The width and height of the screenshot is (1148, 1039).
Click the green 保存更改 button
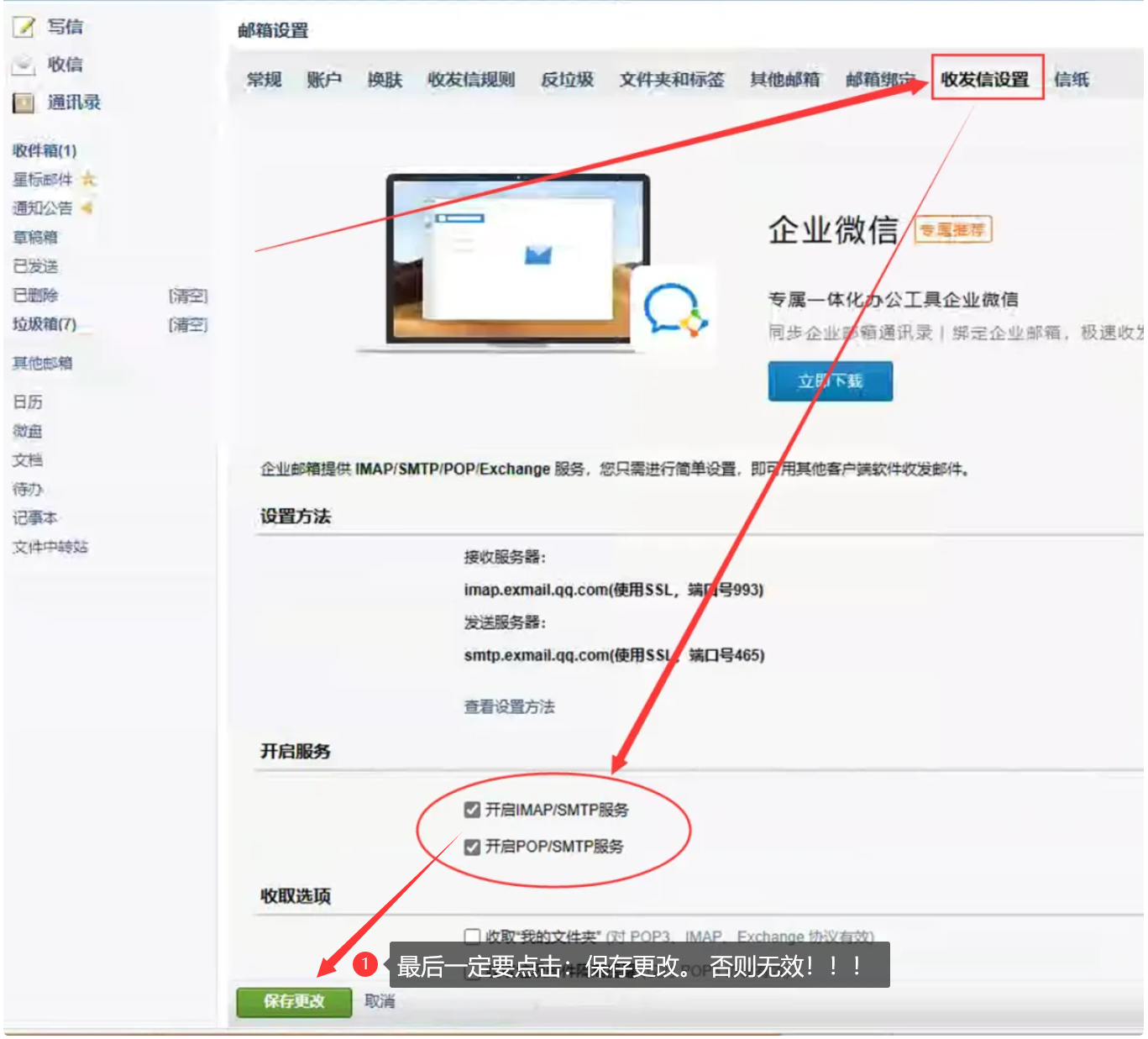(294, 1001)
